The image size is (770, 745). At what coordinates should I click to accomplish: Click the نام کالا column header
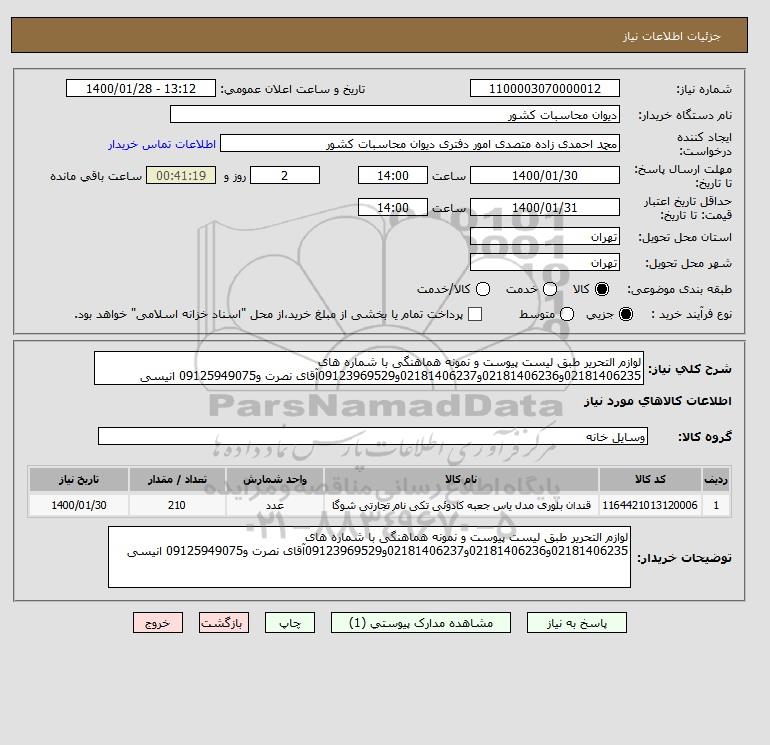click(x=461, y=479)
